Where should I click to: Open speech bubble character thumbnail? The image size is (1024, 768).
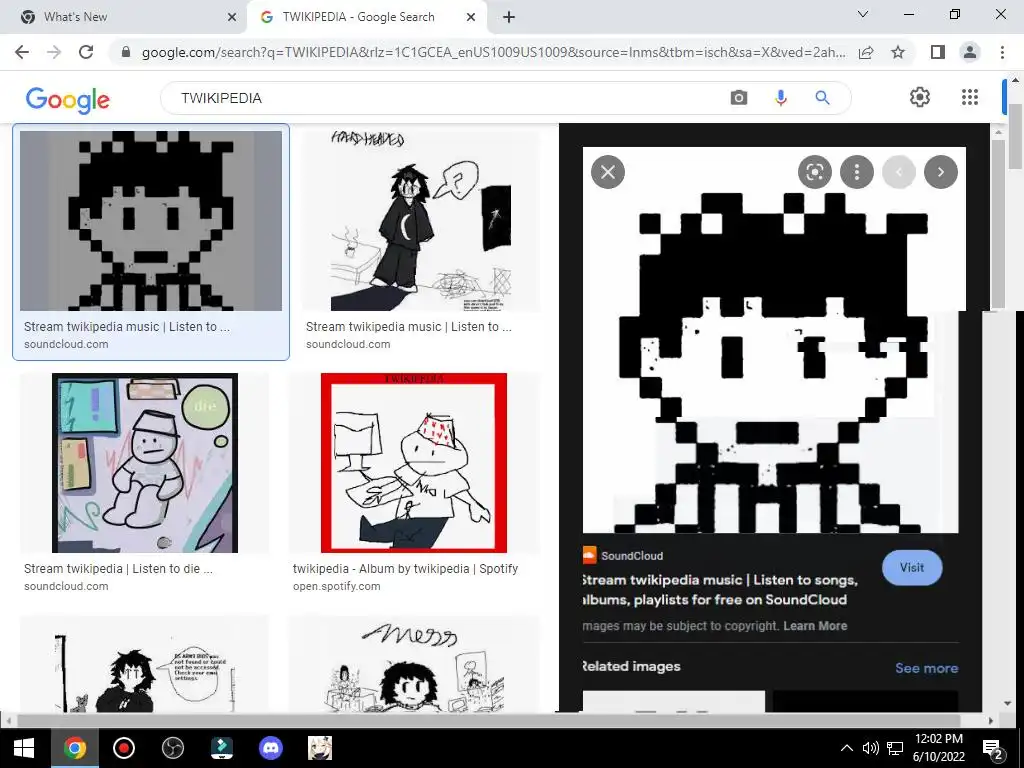click(144, 664)
